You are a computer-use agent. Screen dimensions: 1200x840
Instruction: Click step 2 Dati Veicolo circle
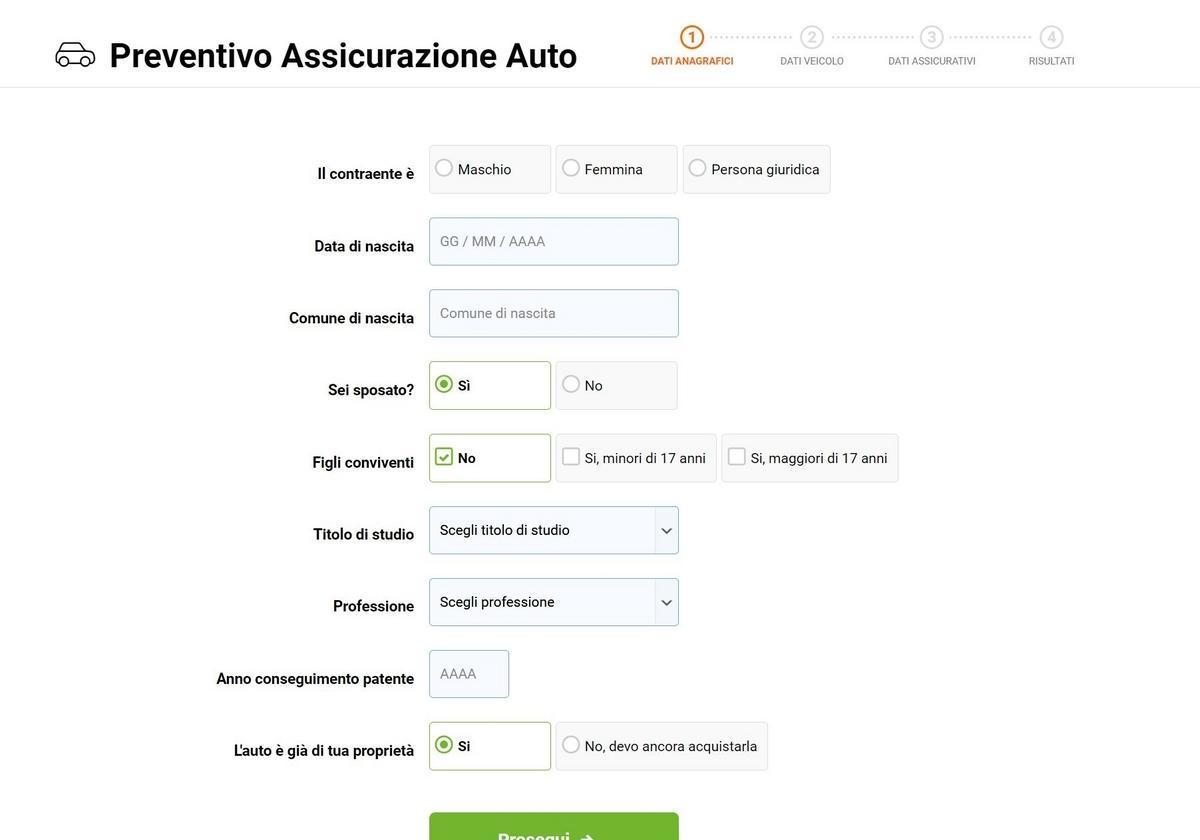[x=812, y=37]
